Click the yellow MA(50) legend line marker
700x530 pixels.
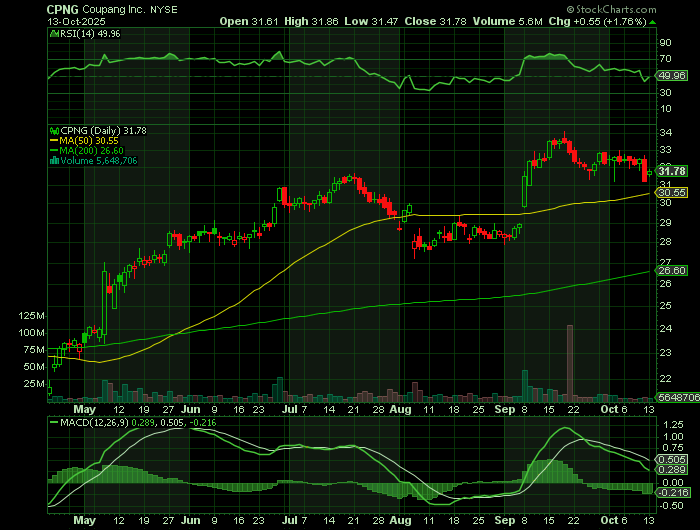point(54,141)
